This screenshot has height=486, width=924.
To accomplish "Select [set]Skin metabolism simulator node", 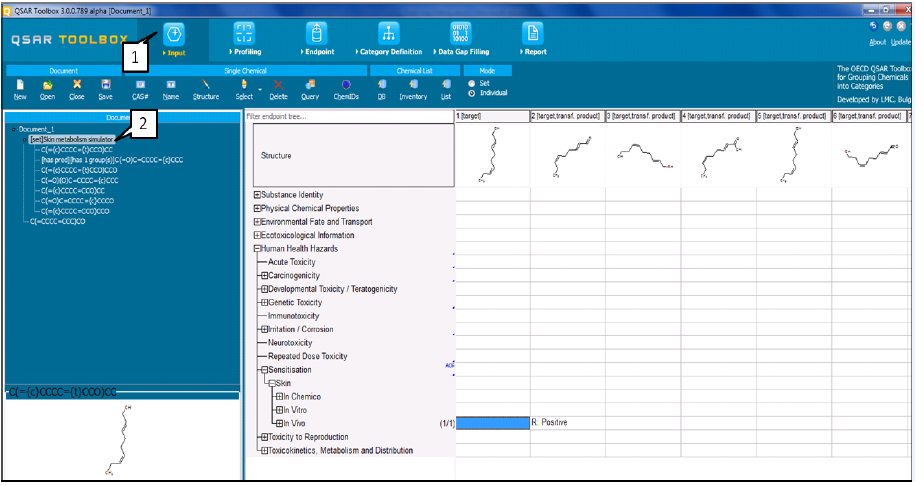I will pos(72,140).
